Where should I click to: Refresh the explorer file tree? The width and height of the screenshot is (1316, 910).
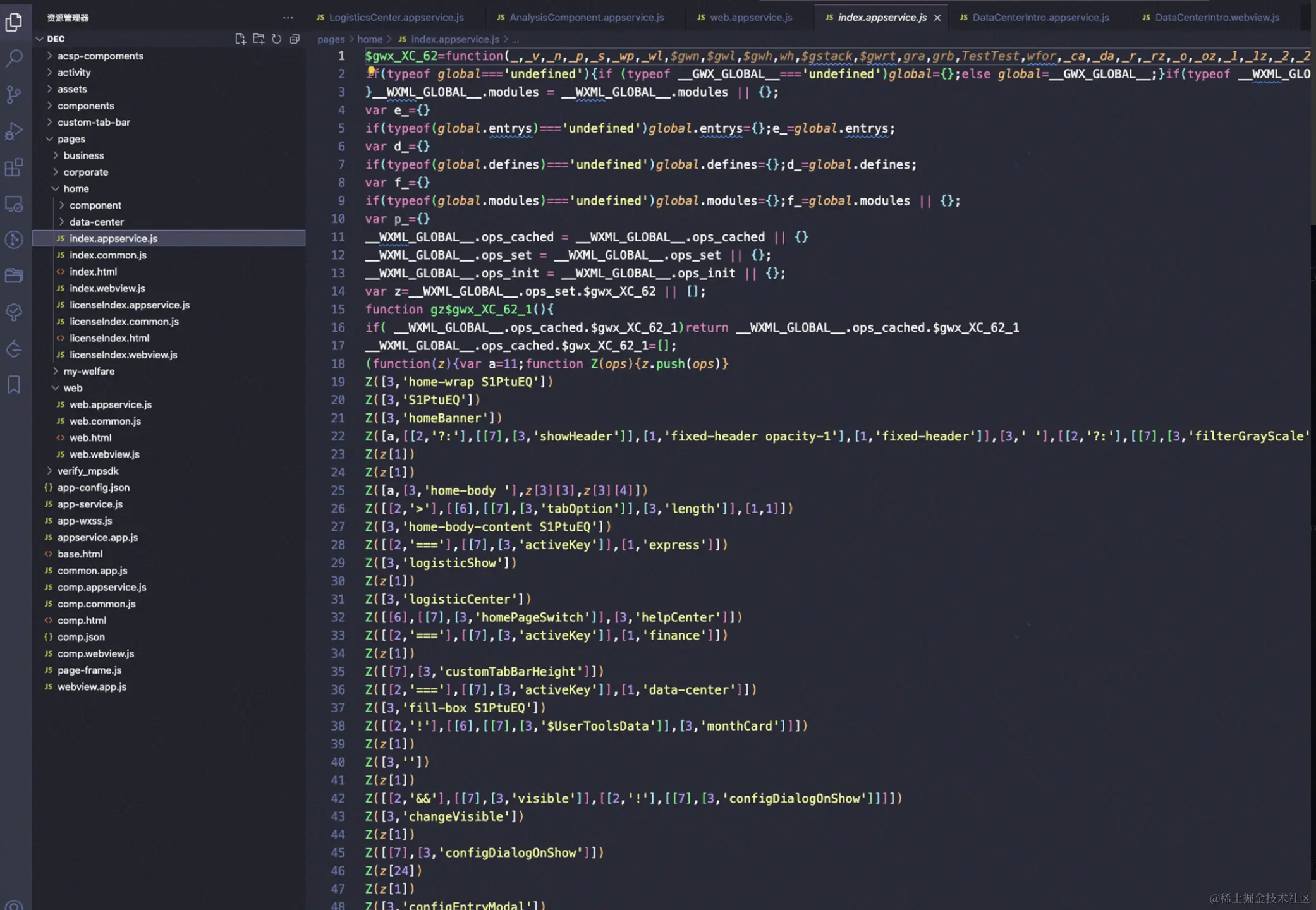point(276,39)
